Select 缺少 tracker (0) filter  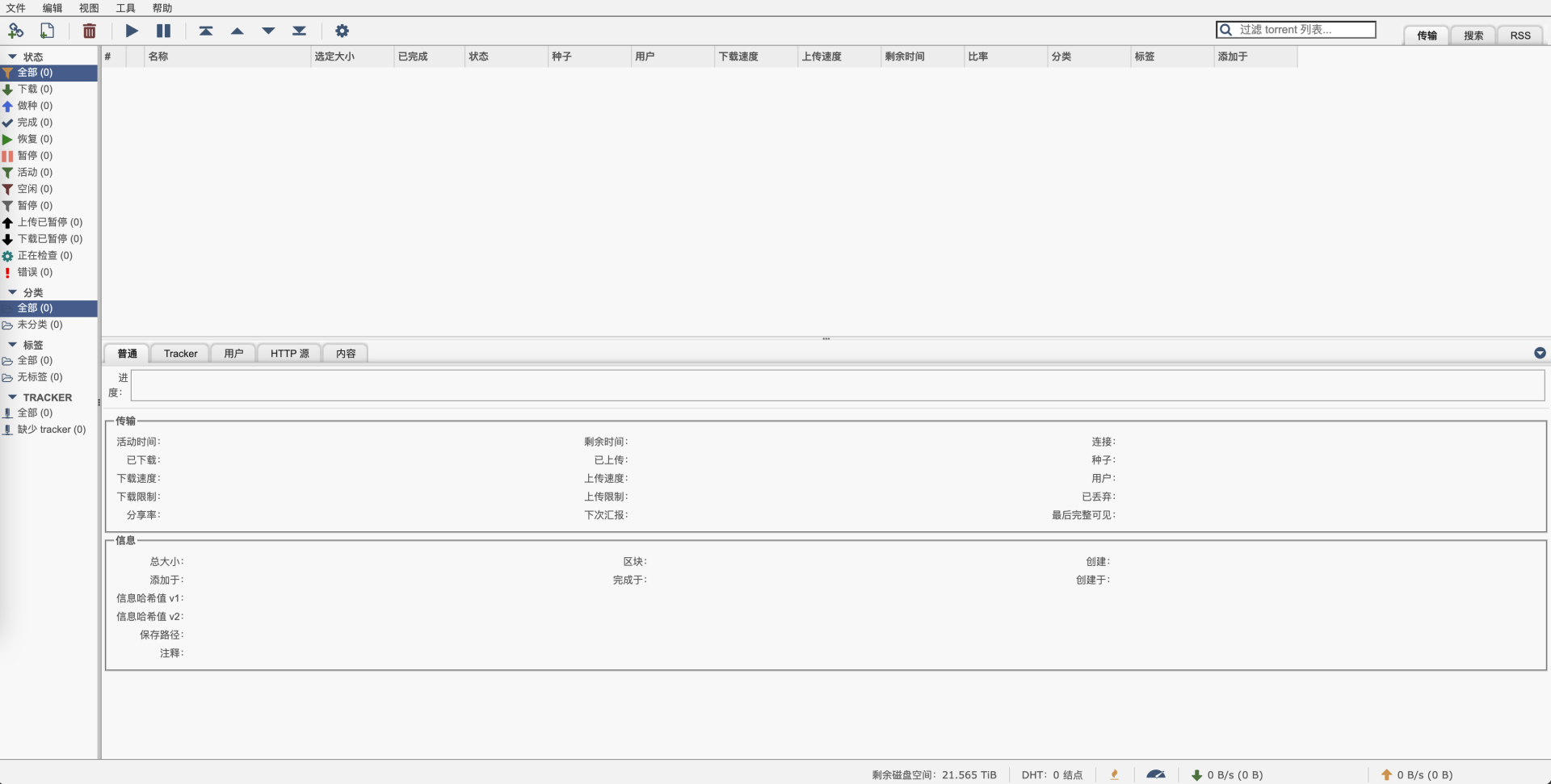pyautogui.click(x=48, y=430)
